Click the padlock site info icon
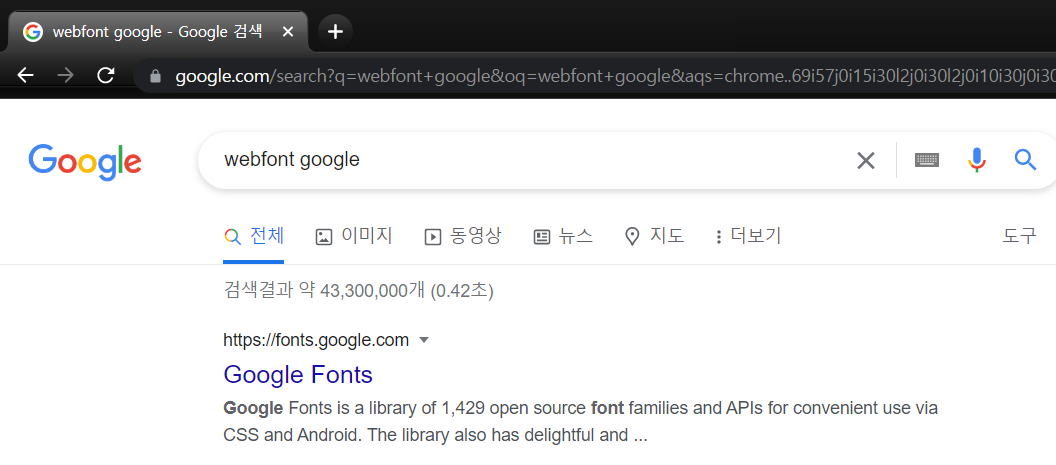This screenshot has width=1056, height=465. pyautogui.click(x=156, y=76)
